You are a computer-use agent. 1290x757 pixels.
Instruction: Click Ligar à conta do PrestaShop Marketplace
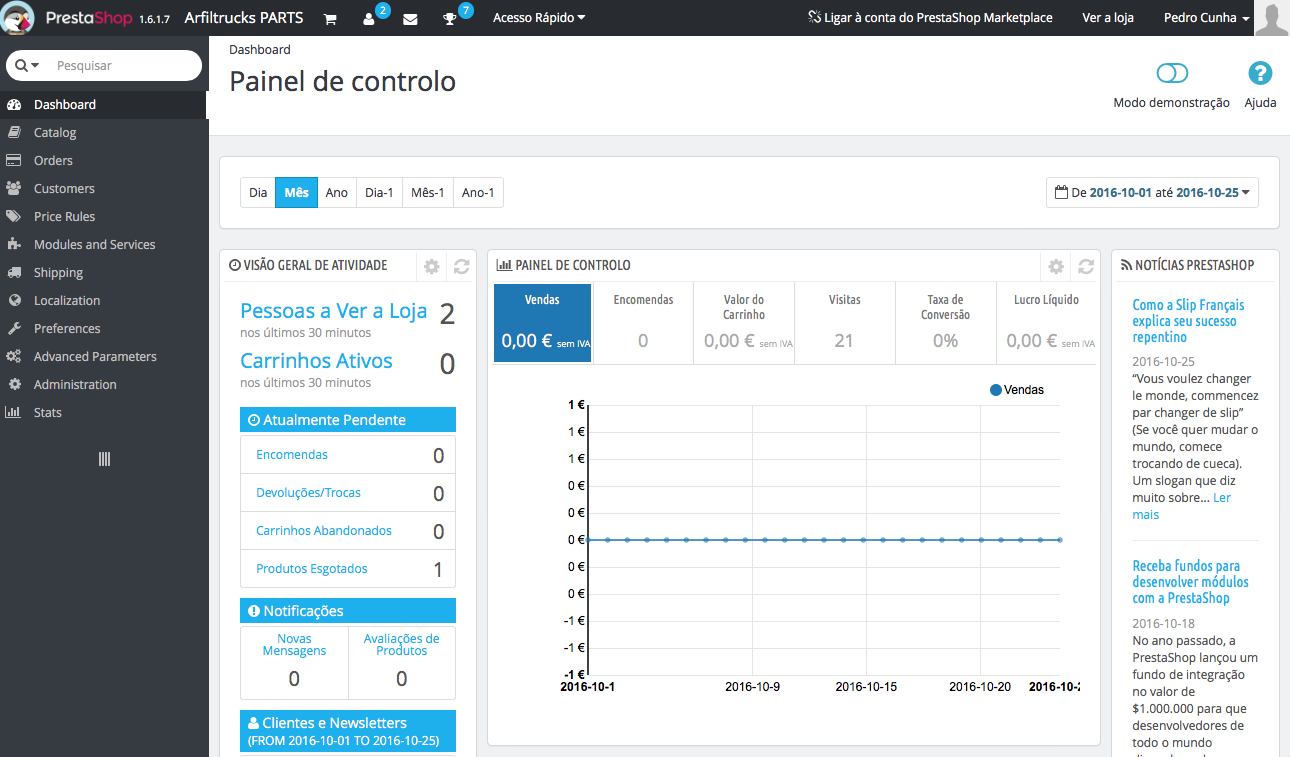click(x=930, y=18)
